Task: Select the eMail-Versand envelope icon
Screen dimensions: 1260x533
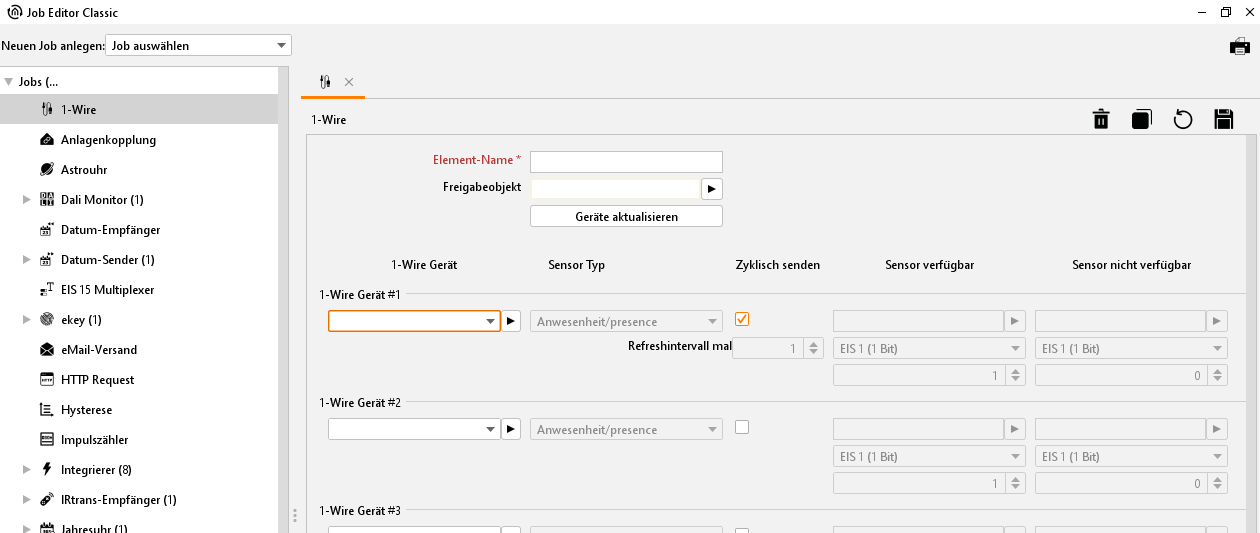Action: (x=46, y=350)
